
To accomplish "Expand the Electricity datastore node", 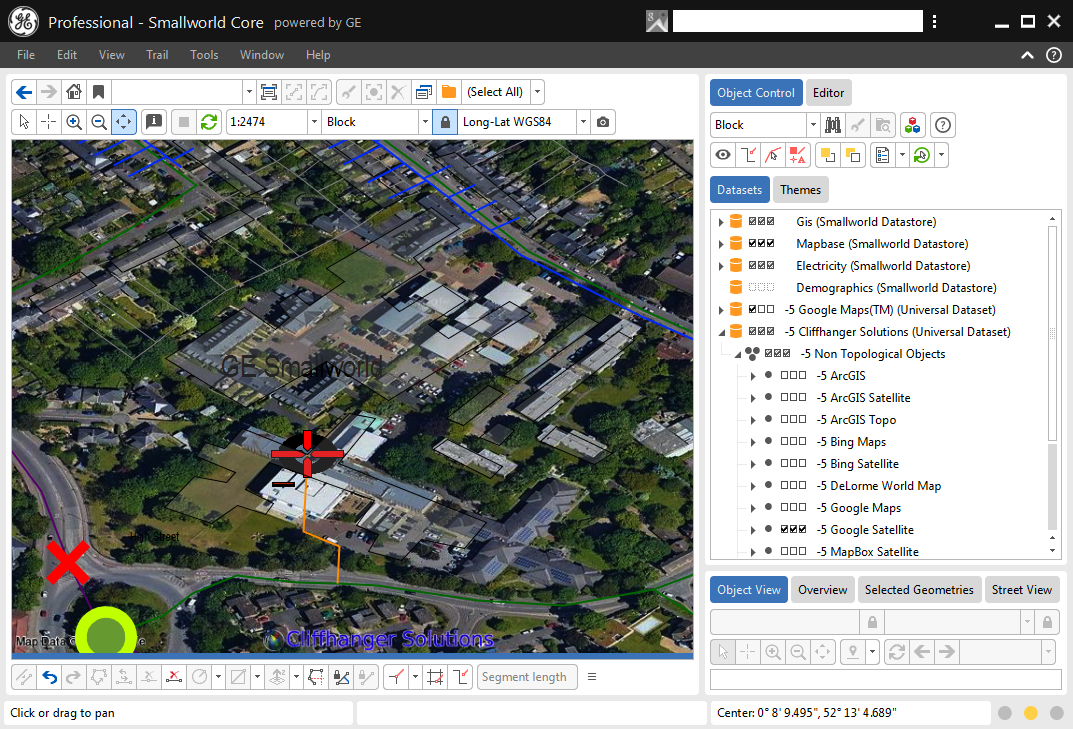I will point(721,266).
